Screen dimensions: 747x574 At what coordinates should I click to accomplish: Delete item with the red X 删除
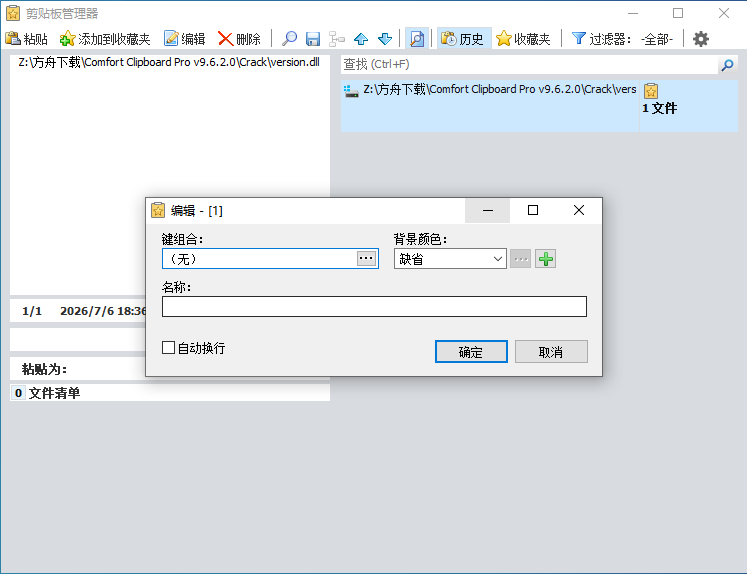pos(239,39)
